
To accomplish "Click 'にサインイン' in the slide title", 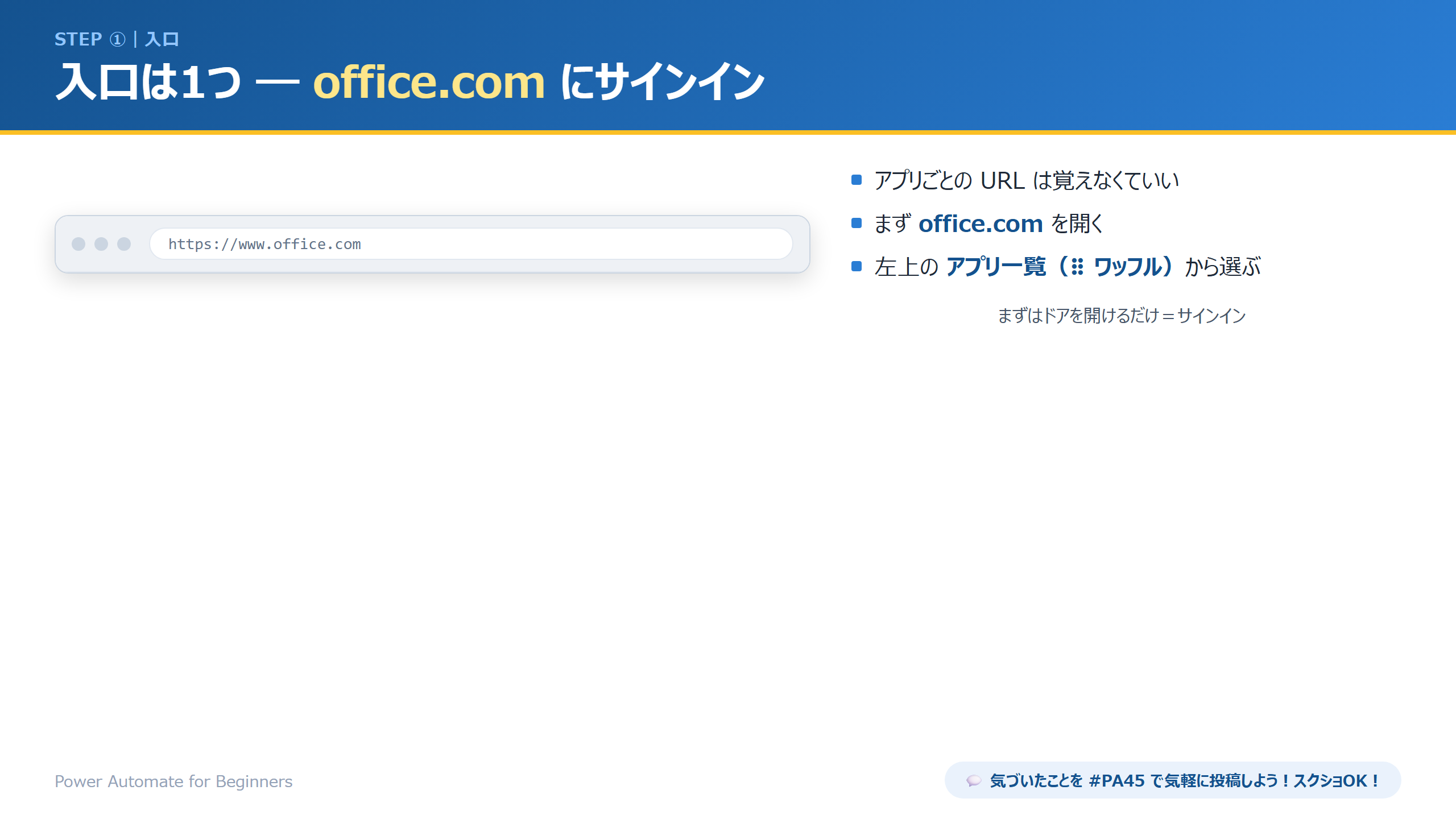I will [663, 82].
